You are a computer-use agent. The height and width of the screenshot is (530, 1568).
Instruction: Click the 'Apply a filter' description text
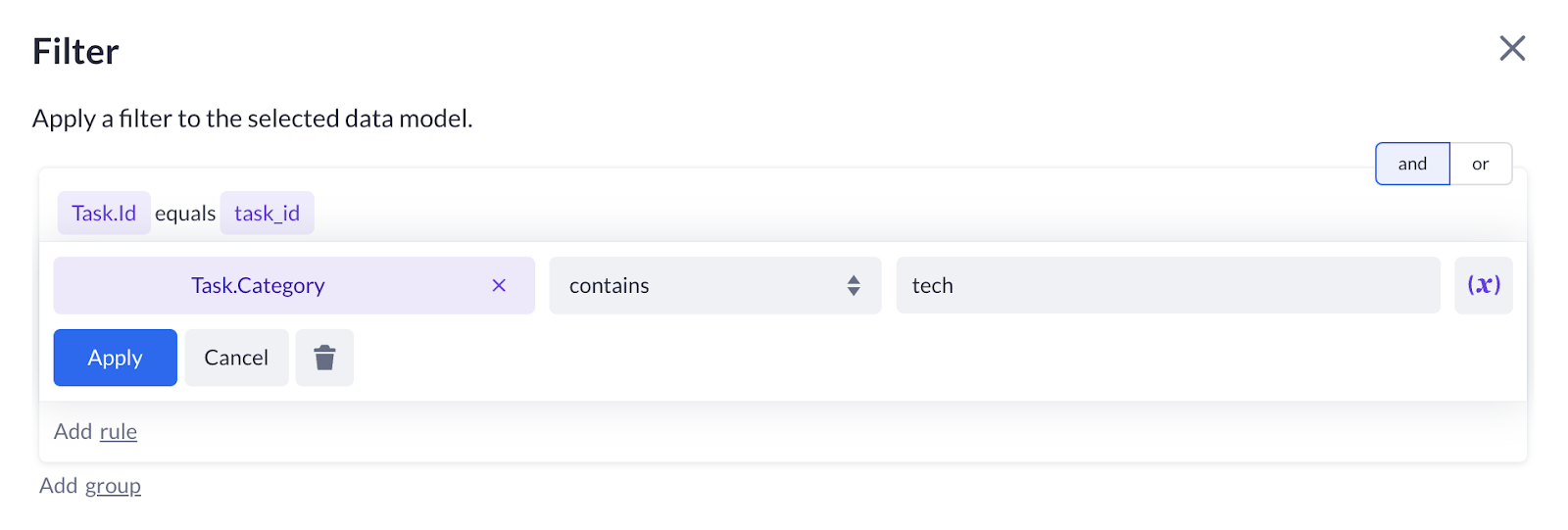252,119
